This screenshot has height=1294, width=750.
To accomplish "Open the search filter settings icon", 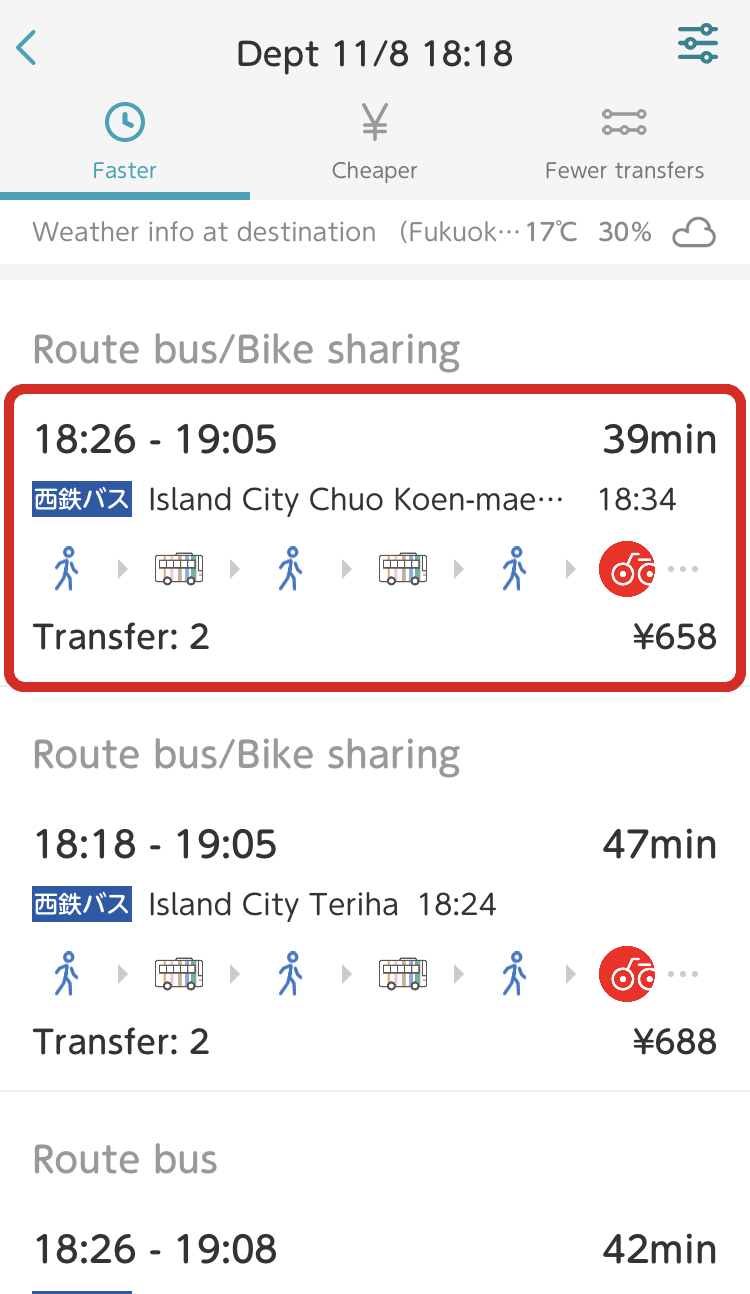I will [697, 44].
